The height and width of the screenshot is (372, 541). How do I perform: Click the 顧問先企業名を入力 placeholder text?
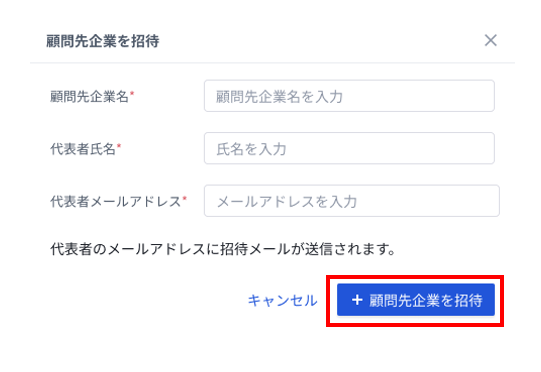coord(279,97)
